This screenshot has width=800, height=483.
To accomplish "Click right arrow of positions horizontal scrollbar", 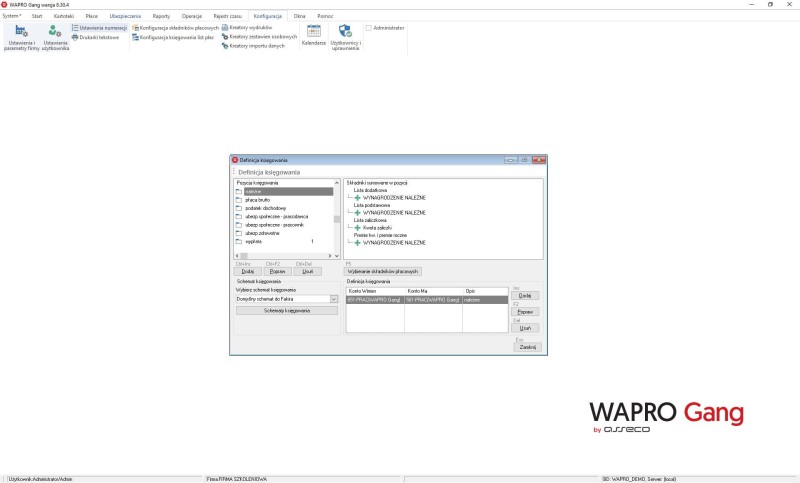I will (330, 256).
